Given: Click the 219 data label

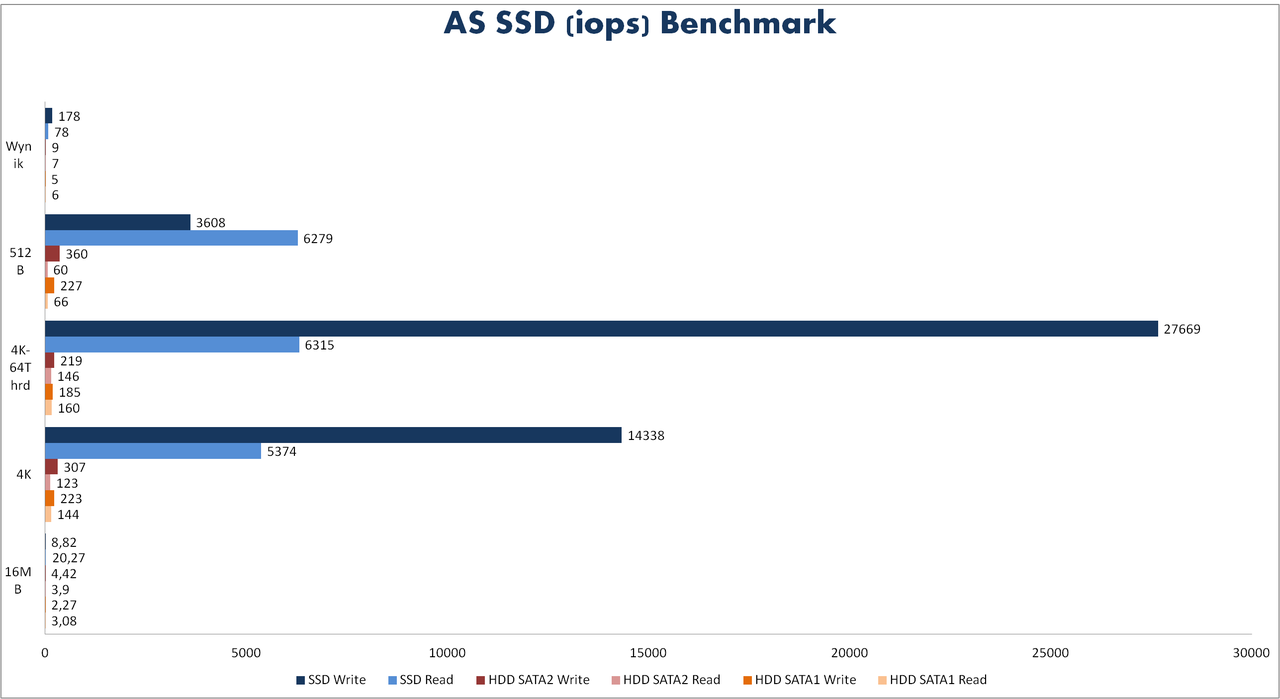Looking at the screenshot, I should (x=71, y=361).
